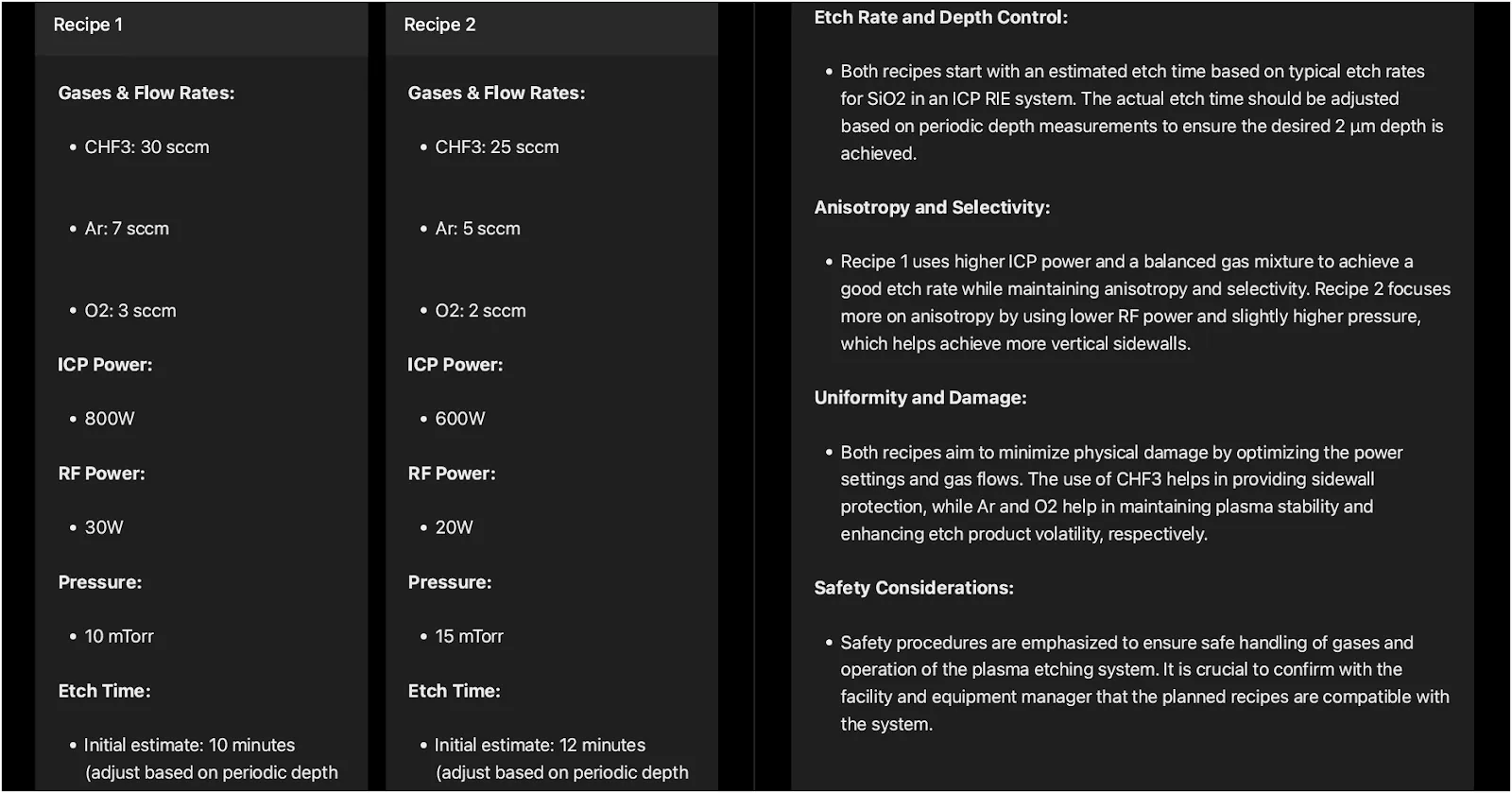Select the 20W RF power value
This screenshot has height=793, width=1512.
click(x=454, y=527)
